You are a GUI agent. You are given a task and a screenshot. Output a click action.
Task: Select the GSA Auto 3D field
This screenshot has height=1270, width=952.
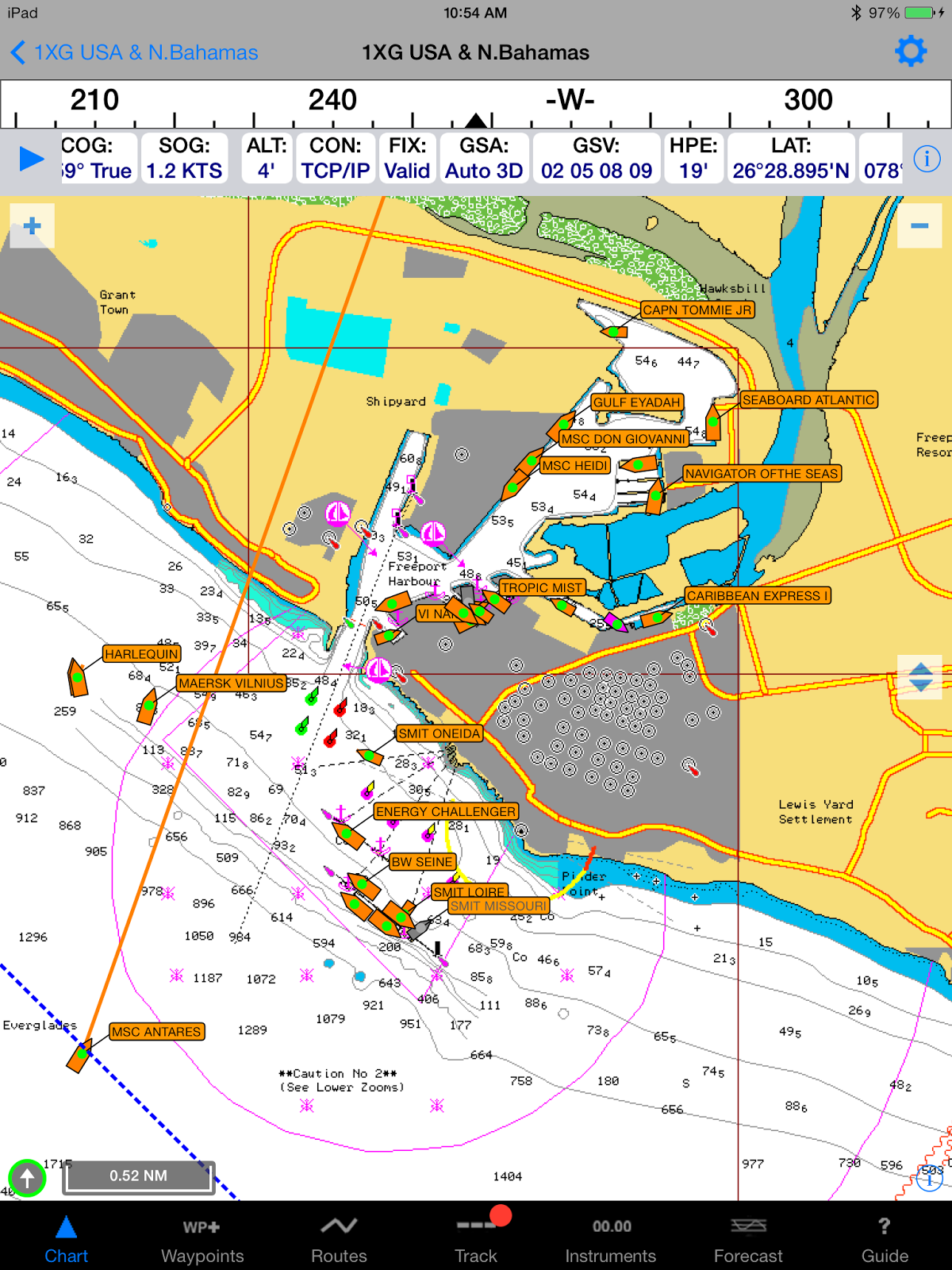[484, 158]
